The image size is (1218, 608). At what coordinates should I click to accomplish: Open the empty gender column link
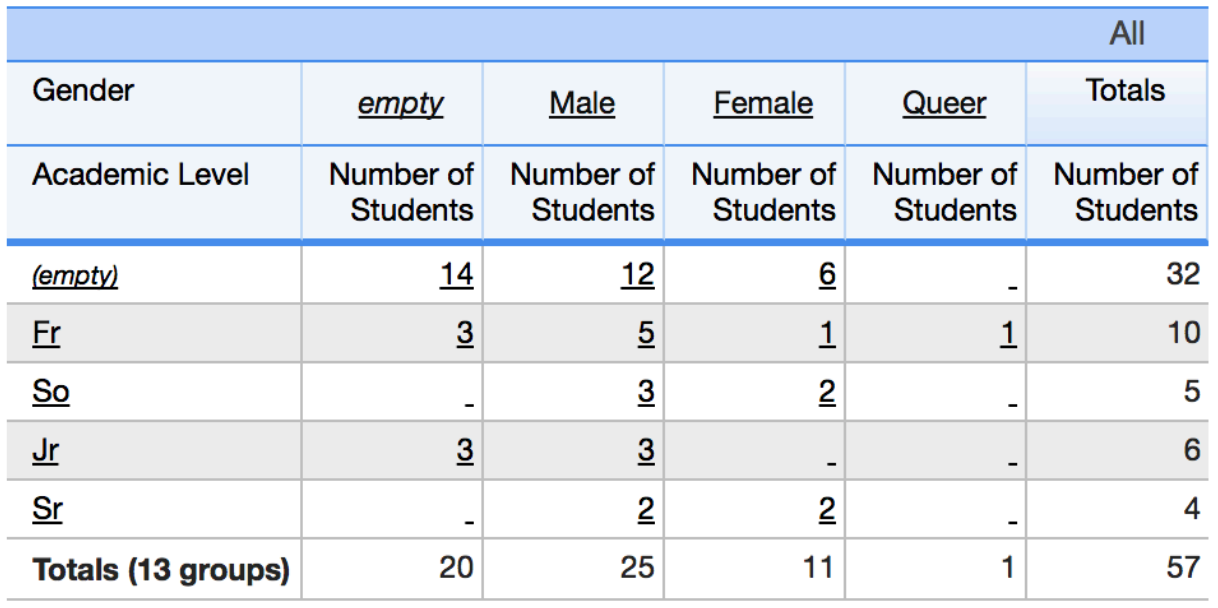[x=403, y=101]
